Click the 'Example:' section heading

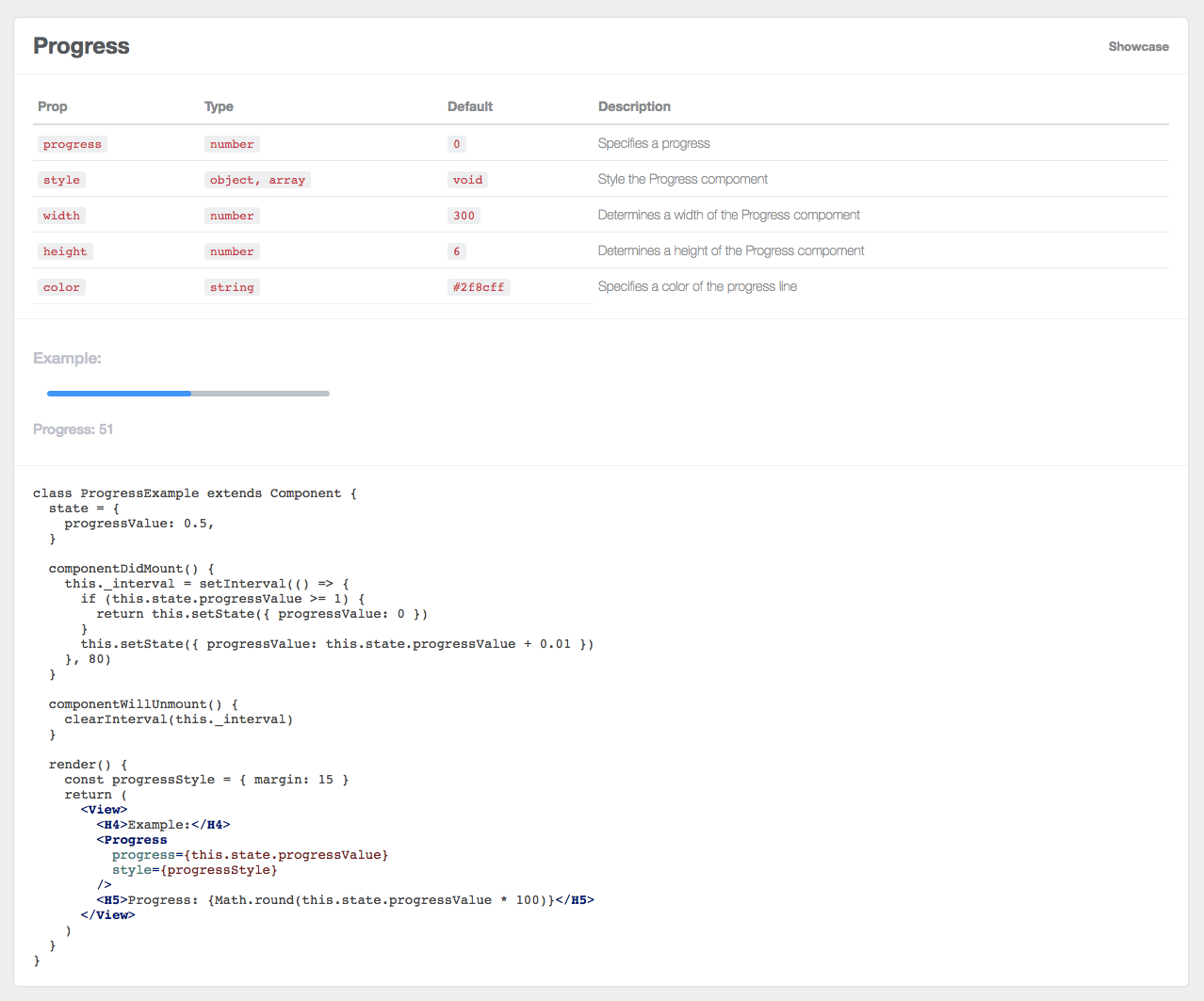click(x=67, y=358)
